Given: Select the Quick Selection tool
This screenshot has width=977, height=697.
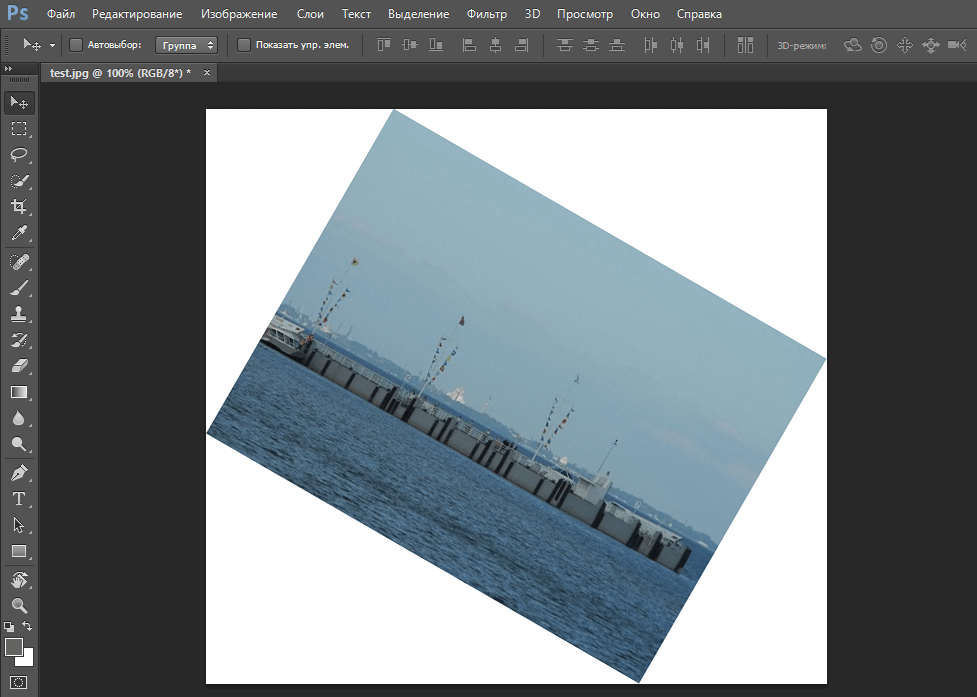Looking at the screenshot, I should [19, 181].
